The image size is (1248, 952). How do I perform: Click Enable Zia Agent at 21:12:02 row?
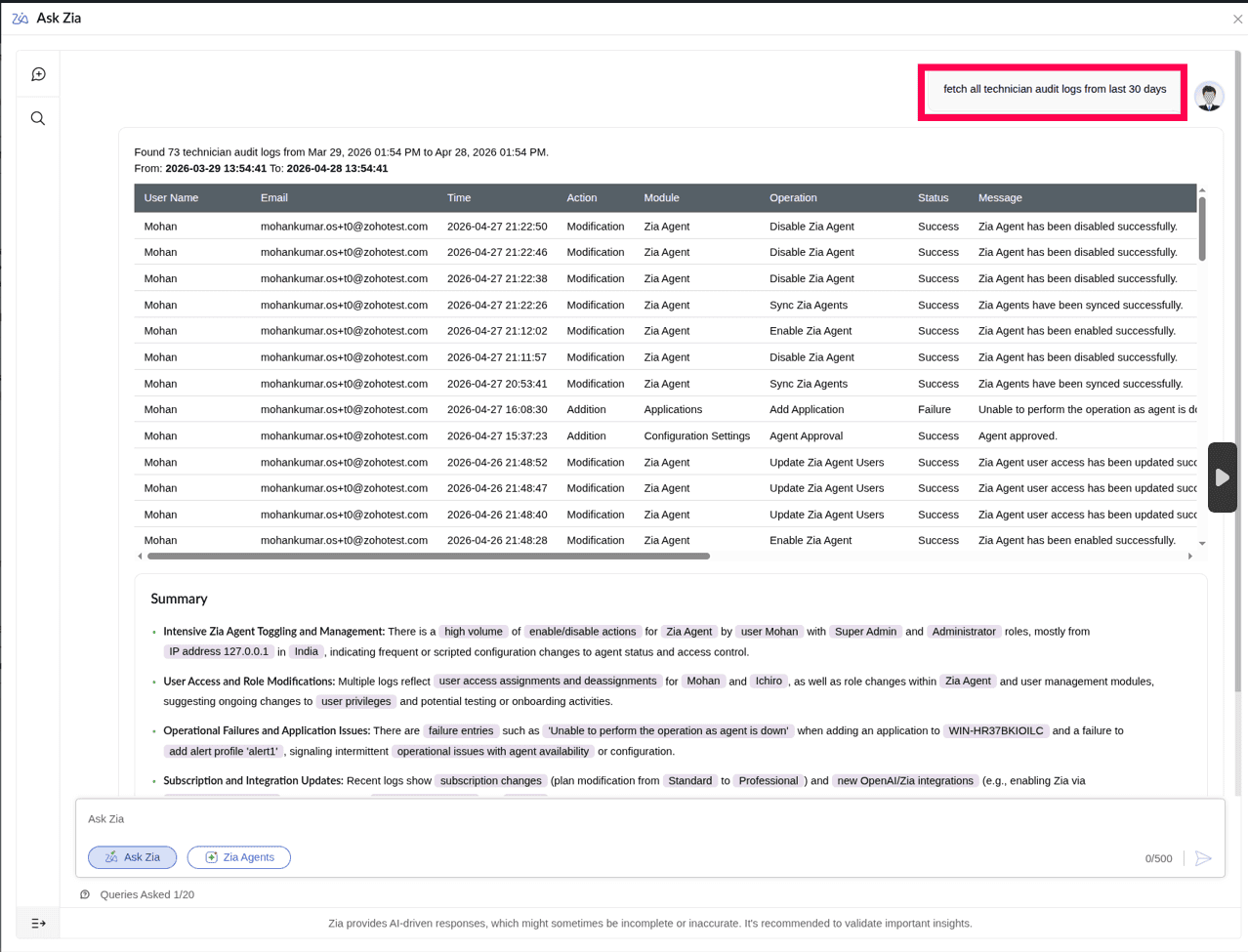pos(811,331)
